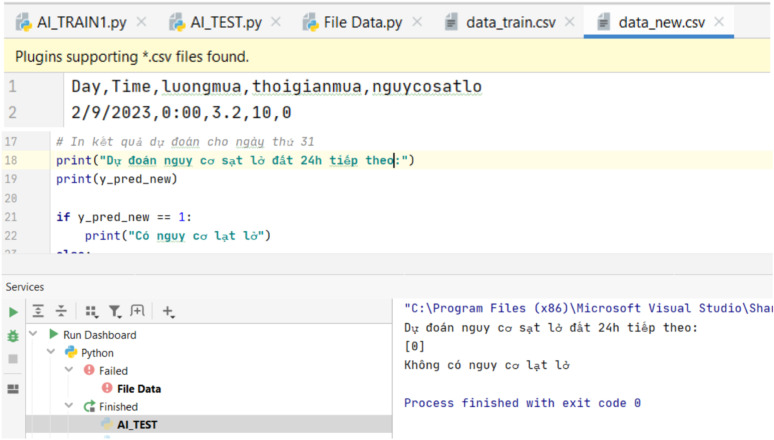This screenshot has height=440, width=774.
Task: Open the Group By dropdown in Services
Action: (91, 312)
